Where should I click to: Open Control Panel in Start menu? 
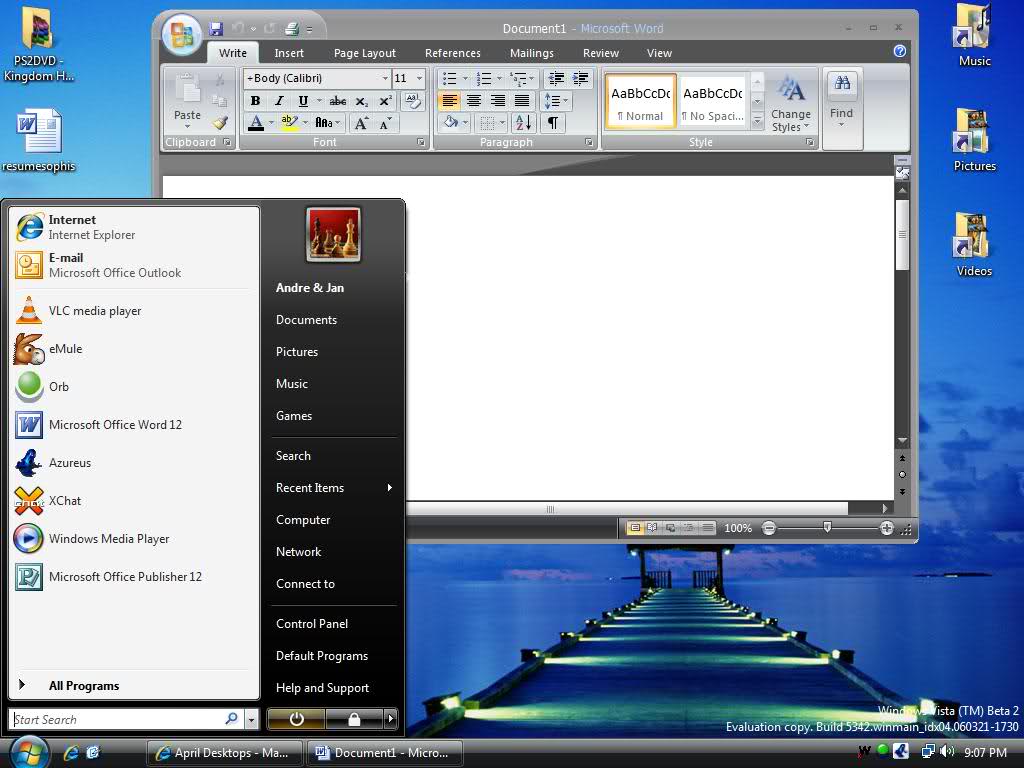pyautogui.click(x=312, y=624)
